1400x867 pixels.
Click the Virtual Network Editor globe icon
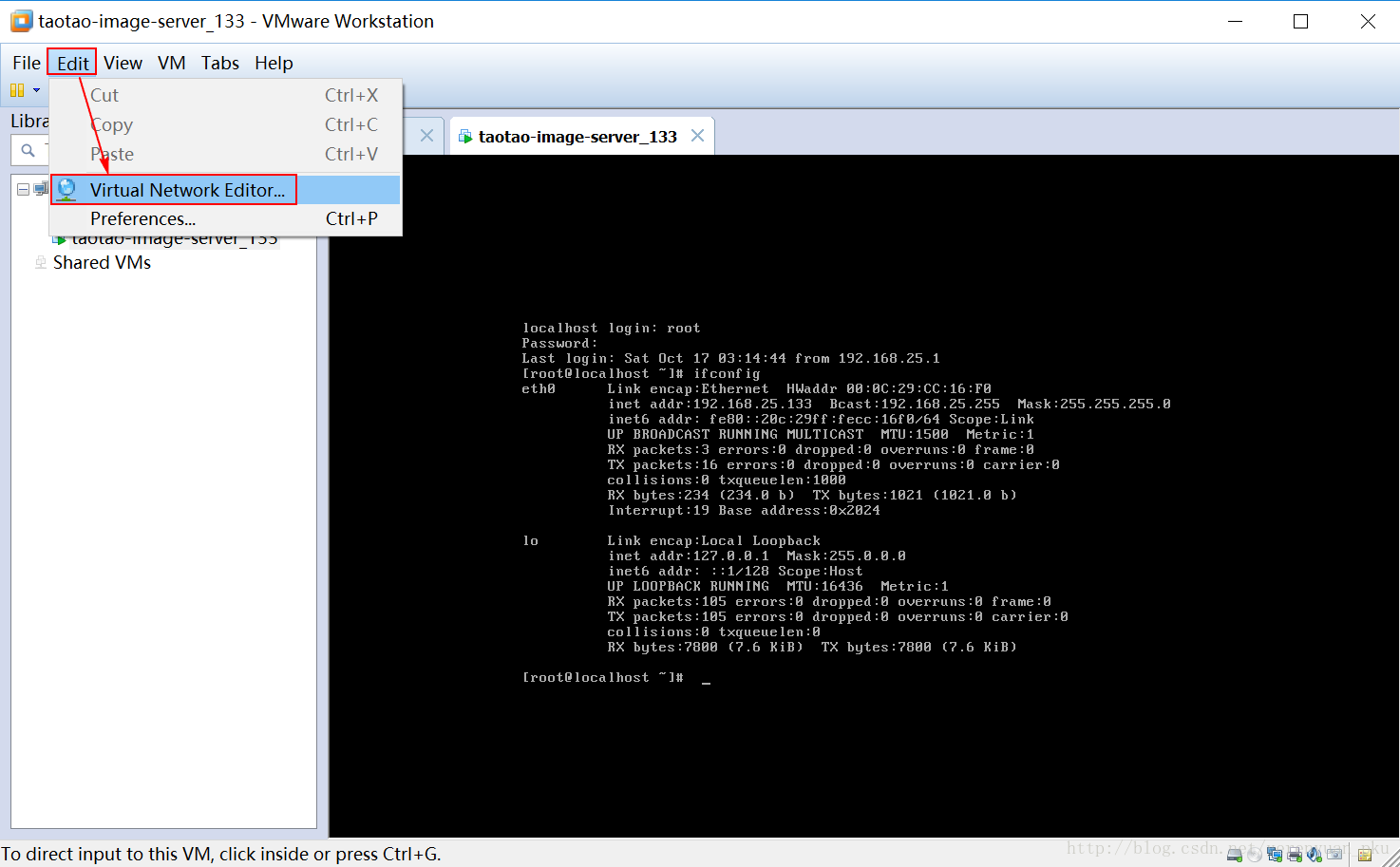66,190
